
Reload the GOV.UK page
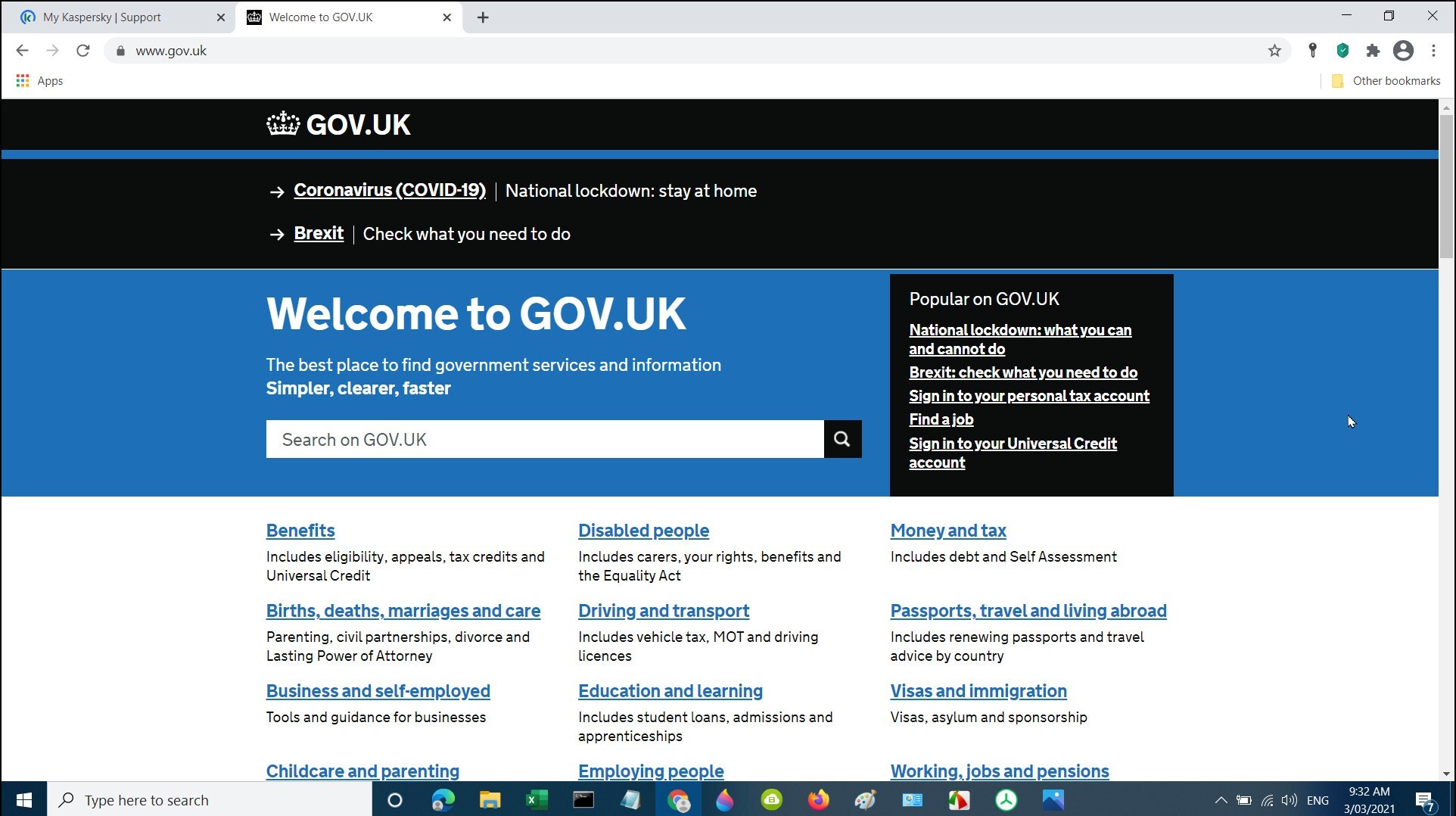[x=83, y=51]
